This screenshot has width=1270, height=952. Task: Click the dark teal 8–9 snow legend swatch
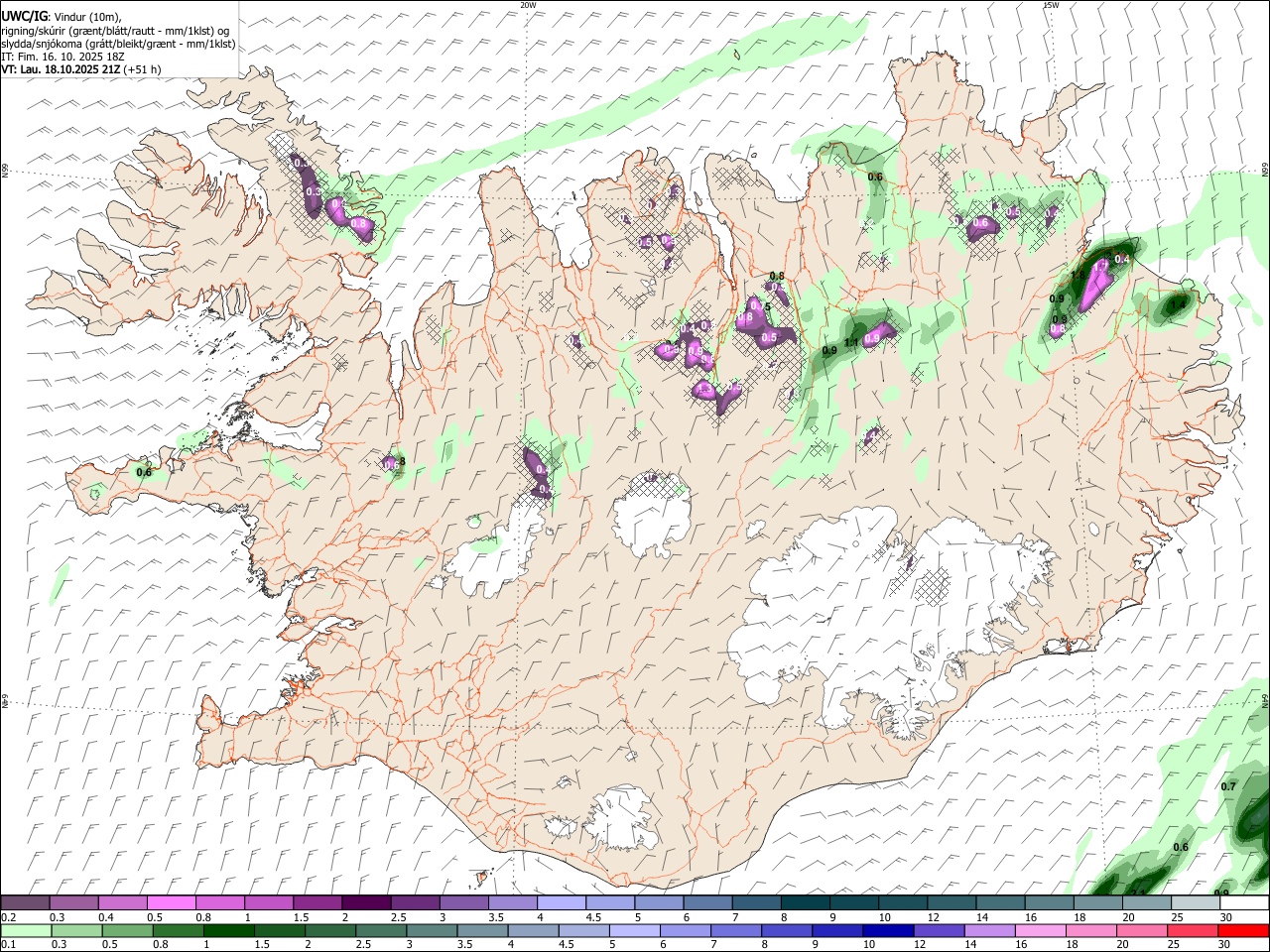(806, 903)
